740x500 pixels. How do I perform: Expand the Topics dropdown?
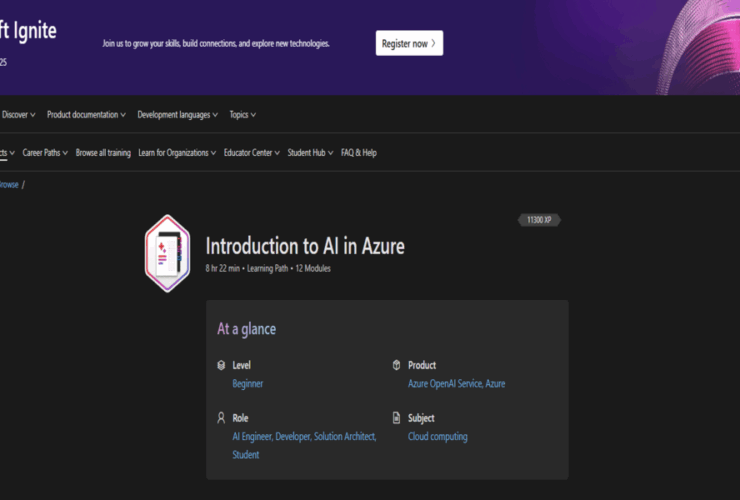click(243, 115)
